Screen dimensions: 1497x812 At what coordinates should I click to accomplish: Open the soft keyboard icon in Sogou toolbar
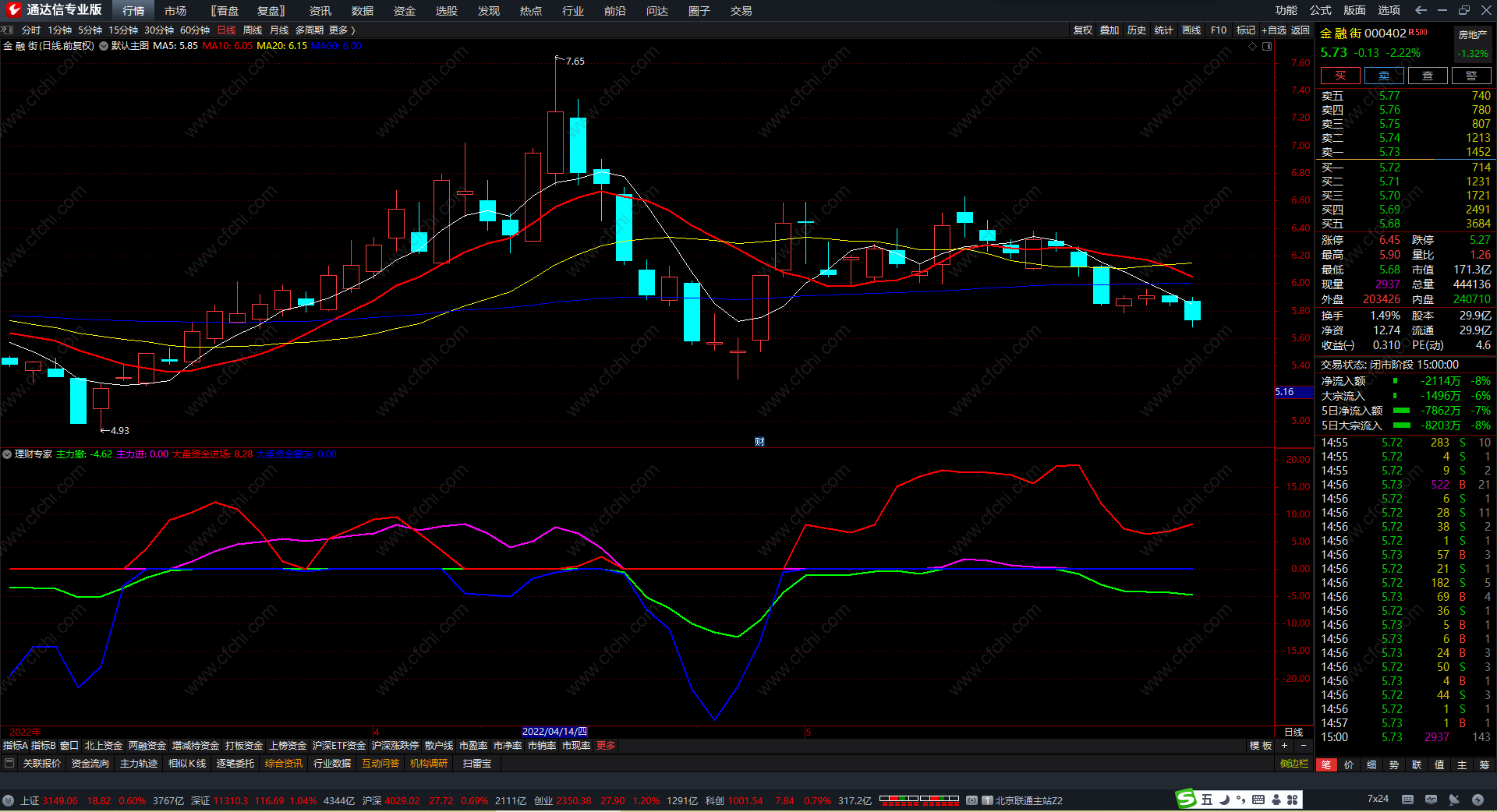click(1258, 800)
